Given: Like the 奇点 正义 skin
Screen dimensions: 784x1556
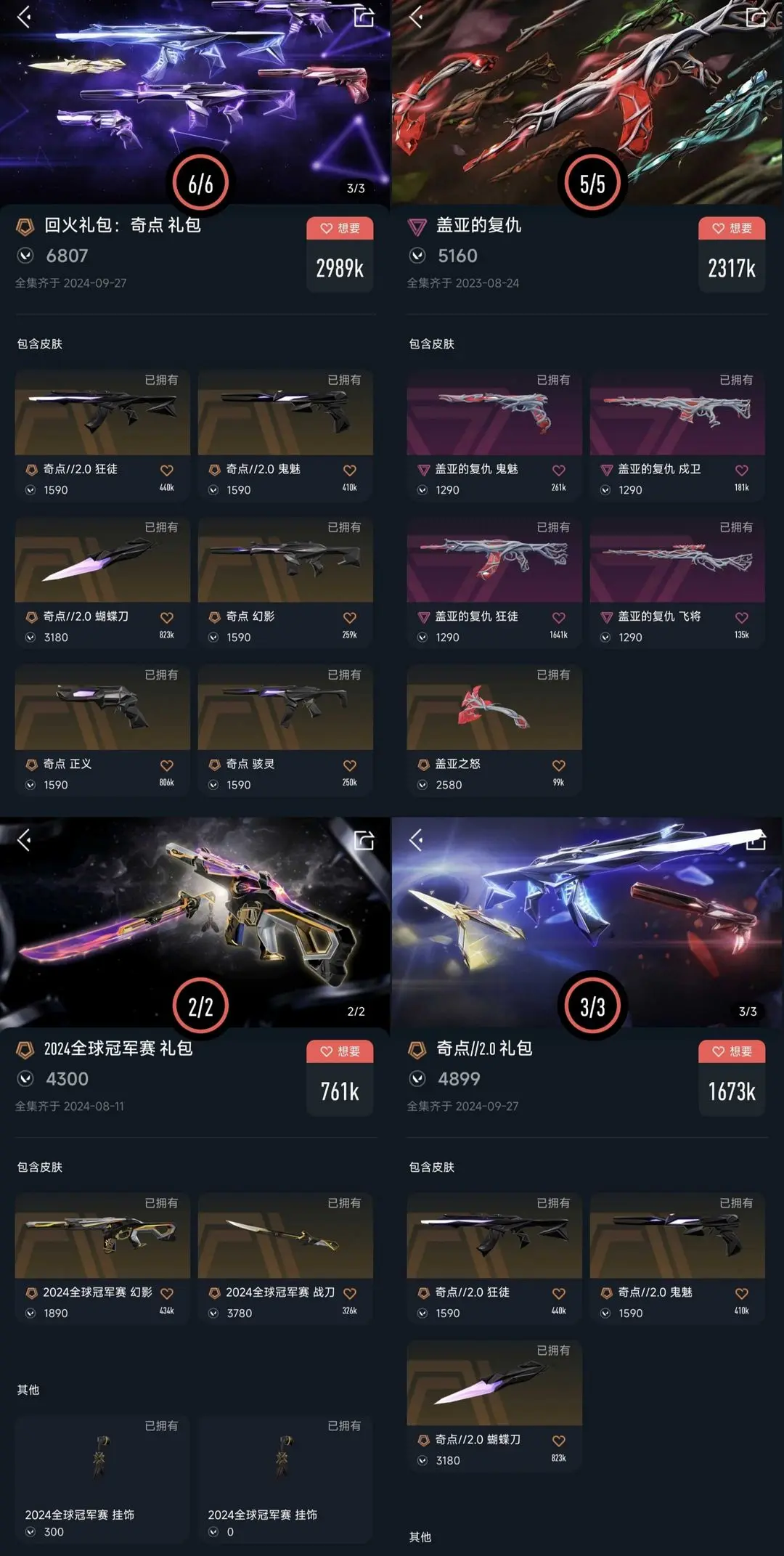Looking at the screenshot, I should (166, 765).
